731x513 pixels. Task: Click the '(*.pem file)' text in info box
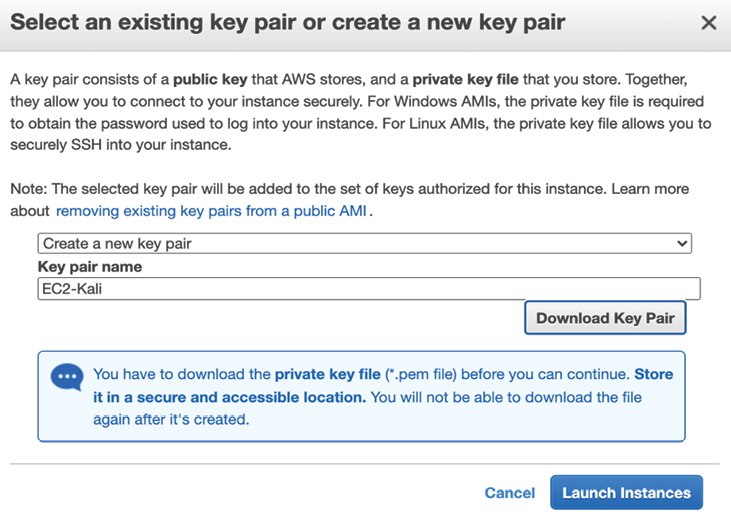pos(421,374)
